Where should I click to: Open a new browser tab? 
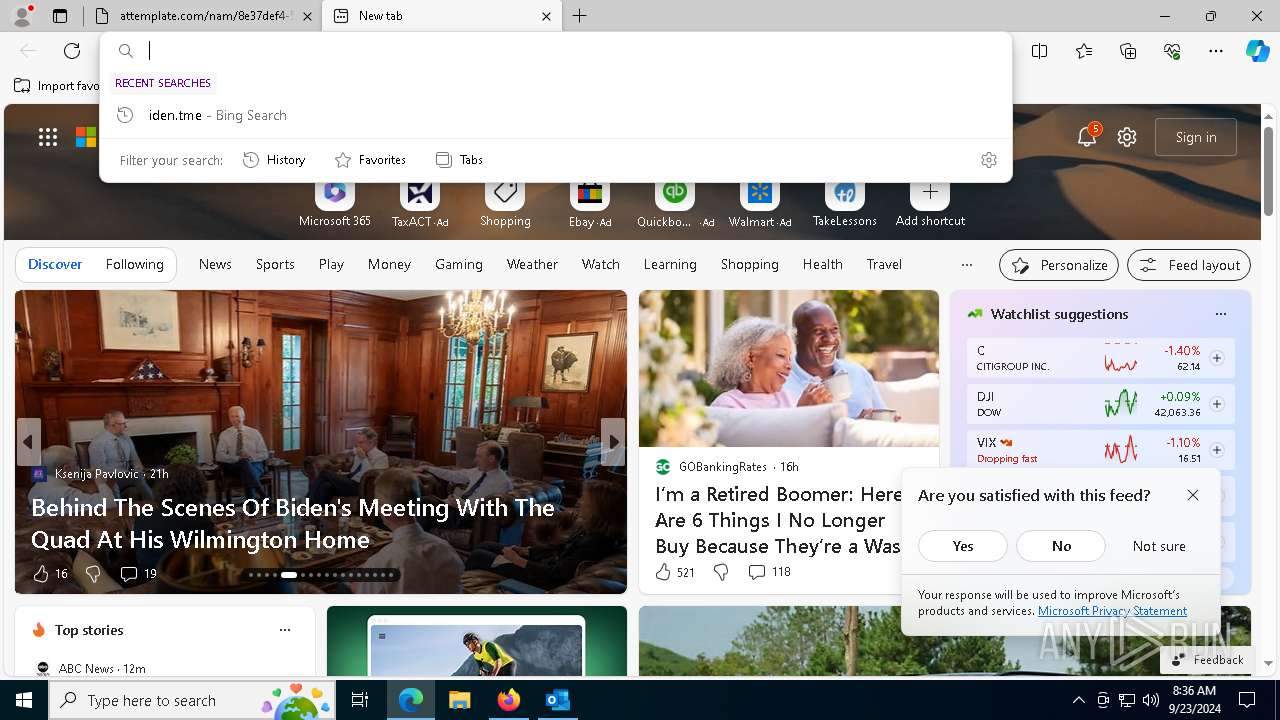tap(580, 16)
